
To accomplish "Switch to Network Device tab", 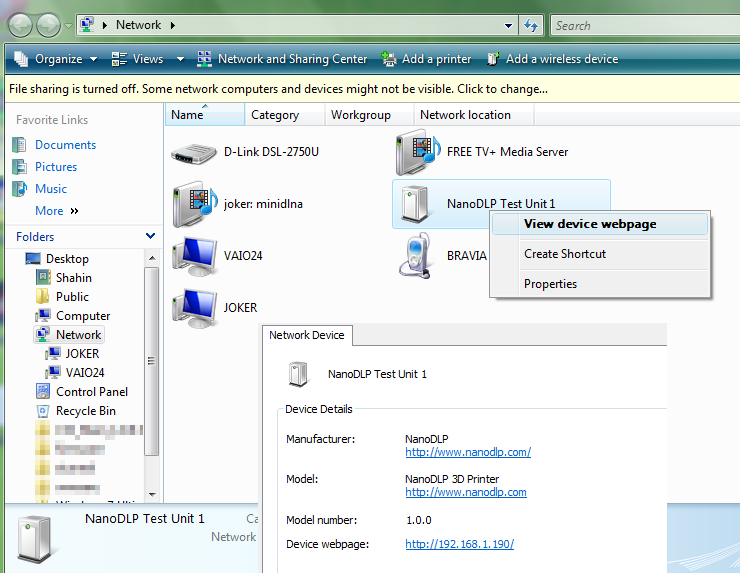I will (307, 335).
